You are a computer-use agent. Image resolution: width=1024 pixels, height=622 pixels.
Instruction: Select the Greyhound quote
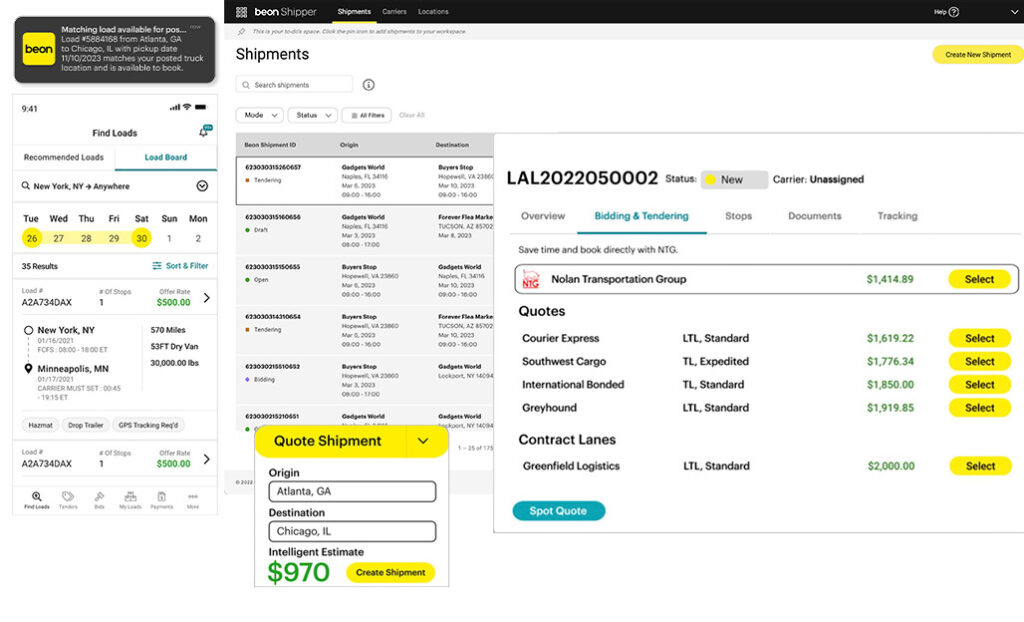pyautogui.click(x=980, y=408)
